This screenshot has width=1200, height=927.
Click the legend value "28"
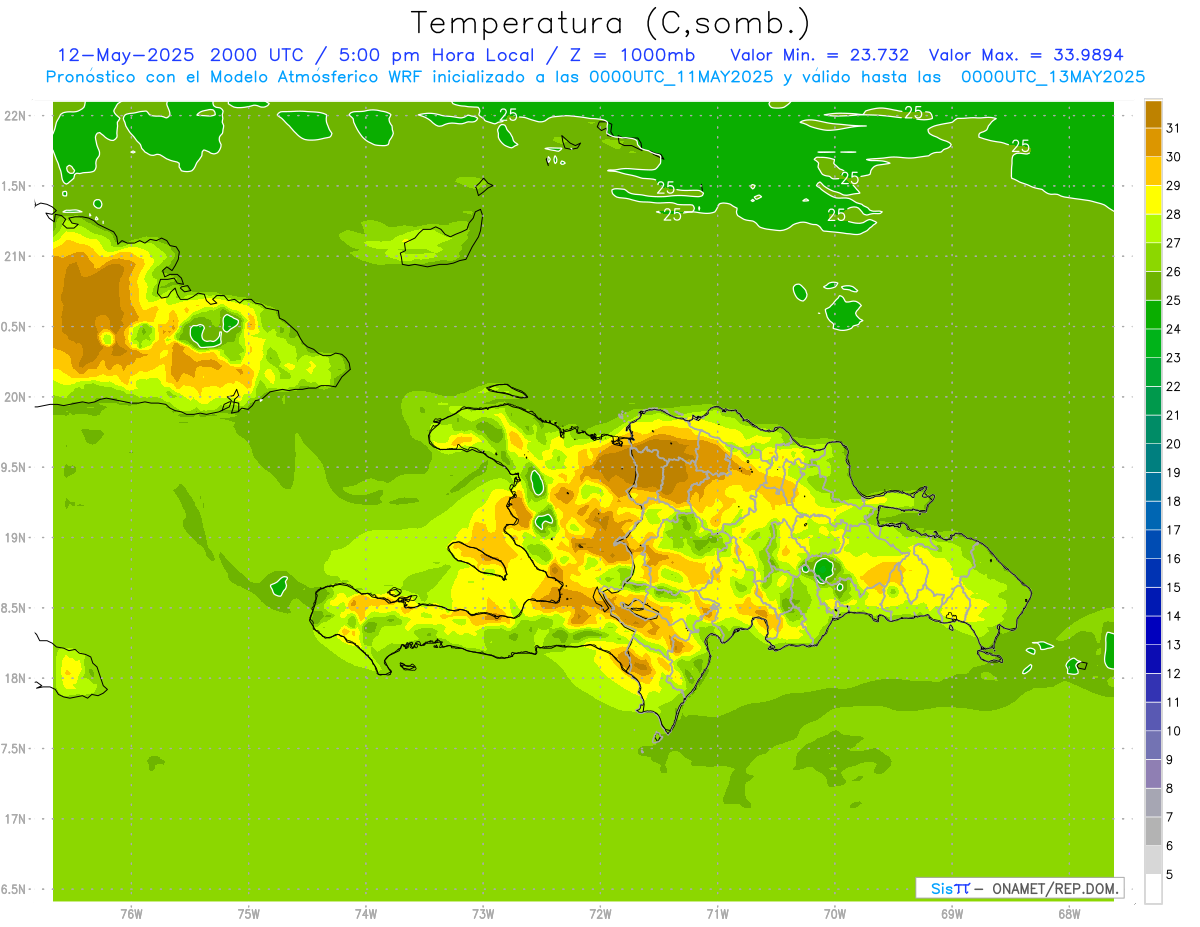tap(1174, 214)
